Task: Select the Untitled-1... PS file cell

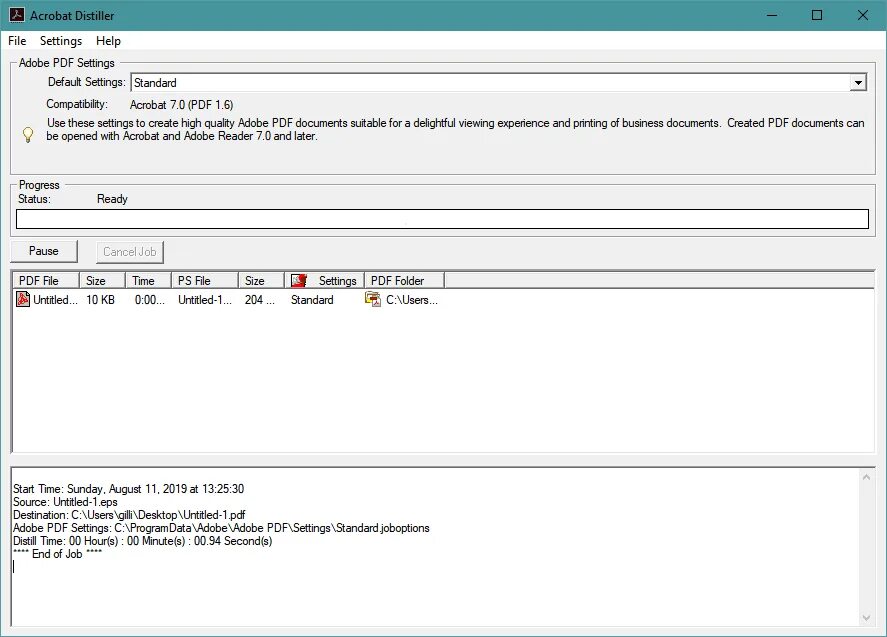Action: click(x=205, y=300)
